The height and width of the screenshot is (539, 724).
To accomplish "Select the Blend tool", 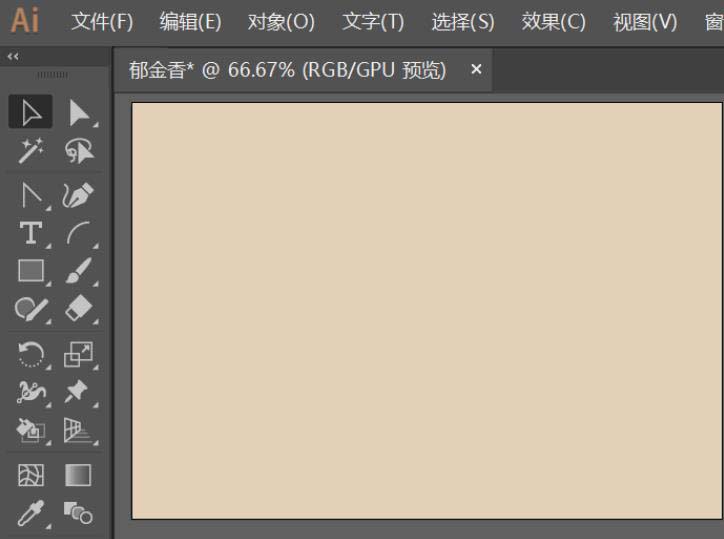I will coord(78,513).
